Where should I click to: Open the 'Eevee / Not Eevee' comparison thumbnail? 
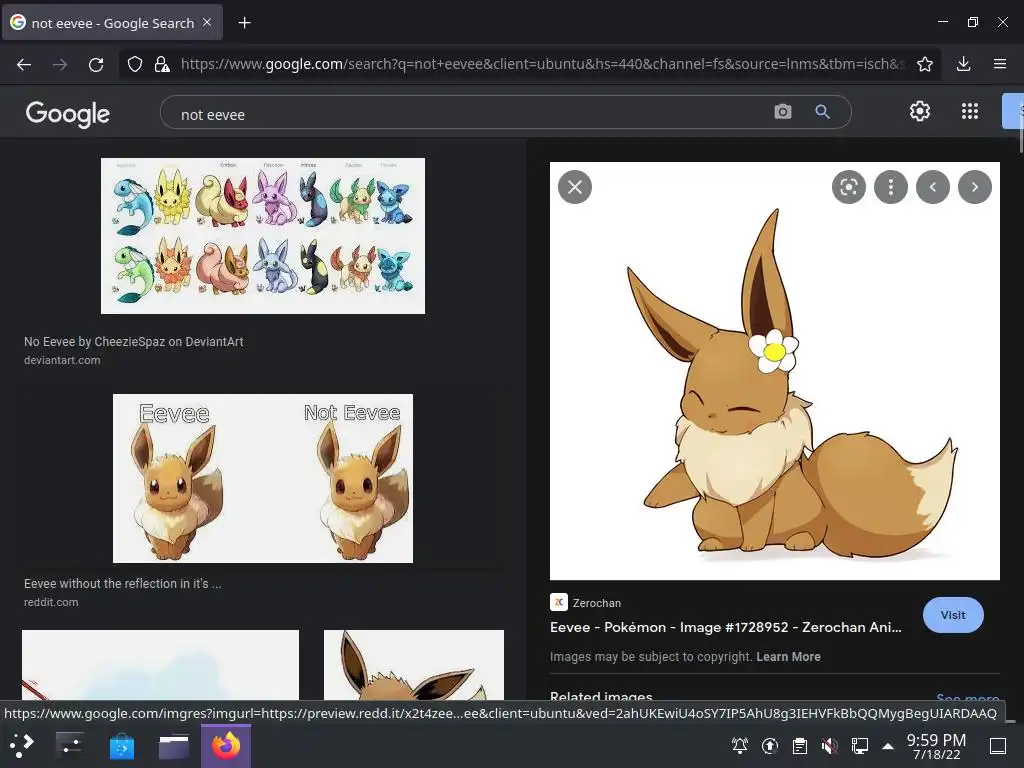tap(263, 478)
